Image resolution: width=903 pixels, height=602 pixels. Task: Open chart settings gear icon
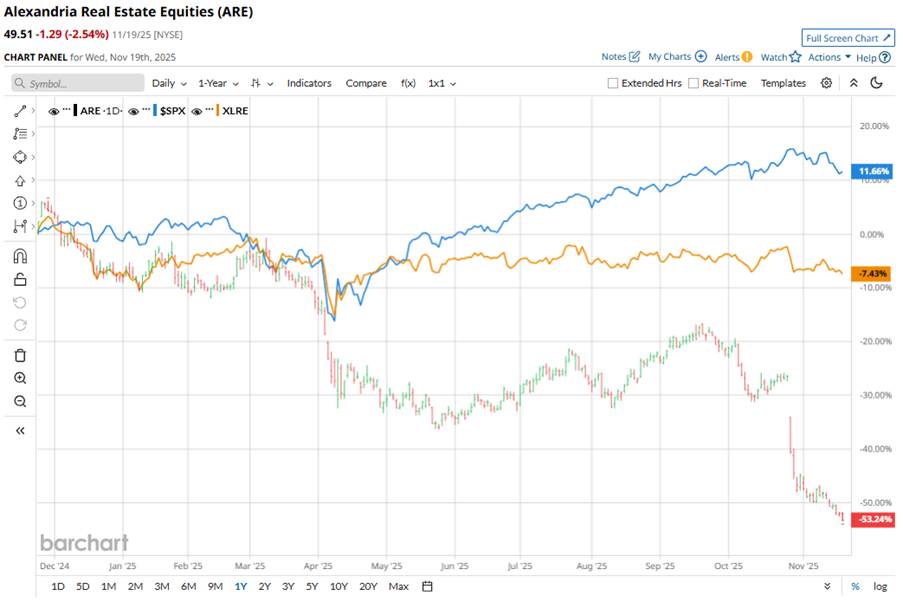coord(826,83)
